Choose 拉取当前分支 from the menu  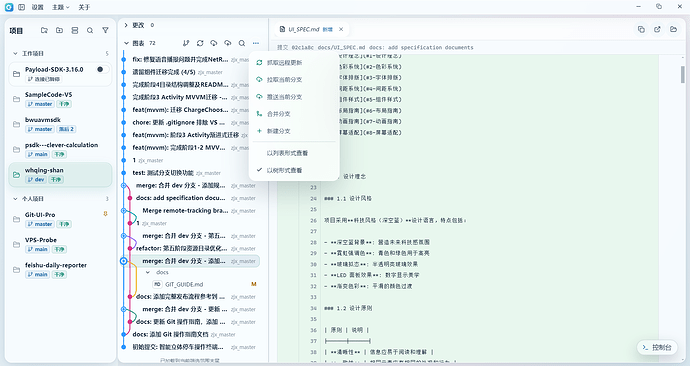(x=294, y=80)
